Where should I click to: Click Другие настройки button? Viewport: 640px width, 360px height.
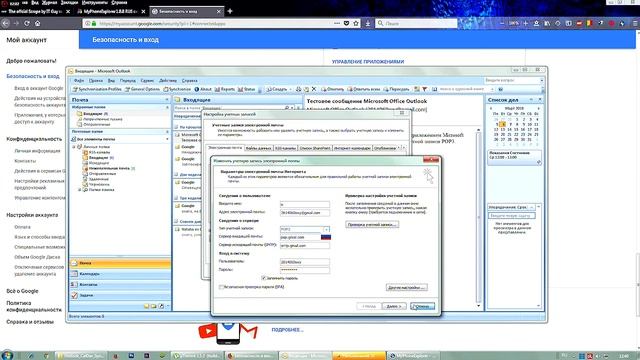coord(407,287)
